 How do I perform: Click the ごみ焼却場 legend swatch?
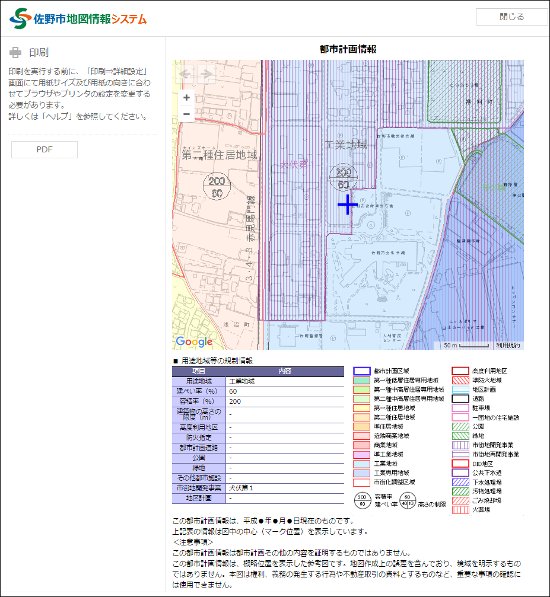pos(460,500)
